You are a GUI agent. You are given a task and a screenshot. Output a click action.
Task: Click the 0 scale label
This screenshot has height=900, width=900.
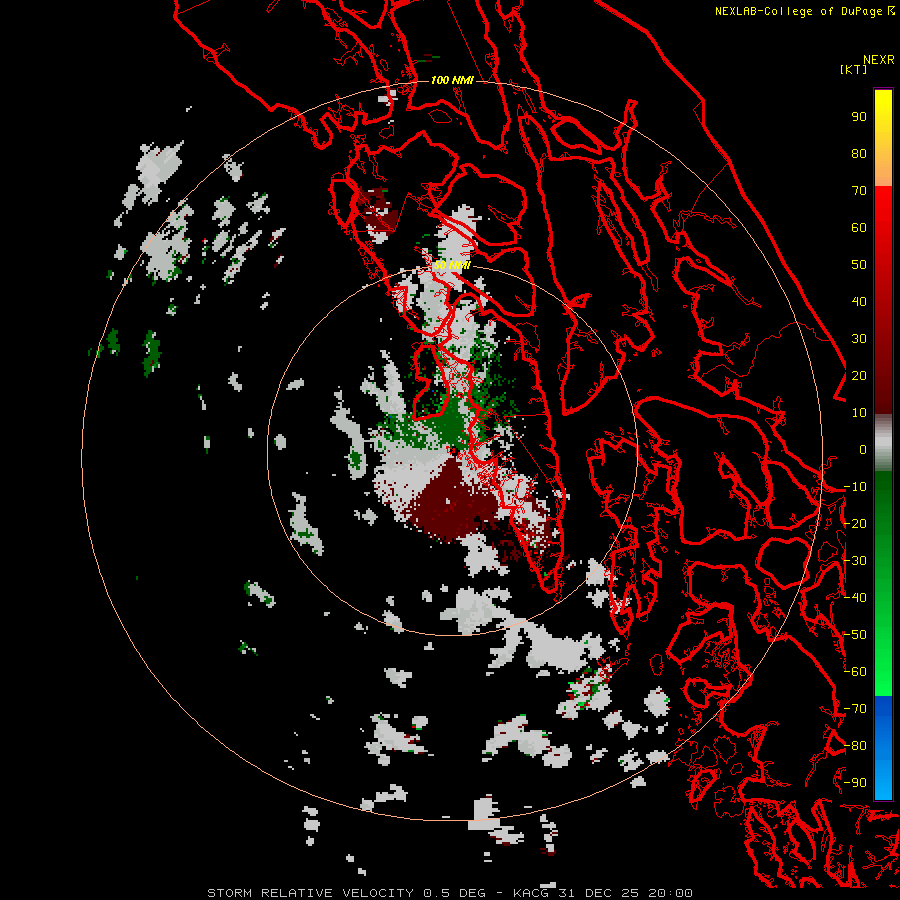[x=863, y=449]
